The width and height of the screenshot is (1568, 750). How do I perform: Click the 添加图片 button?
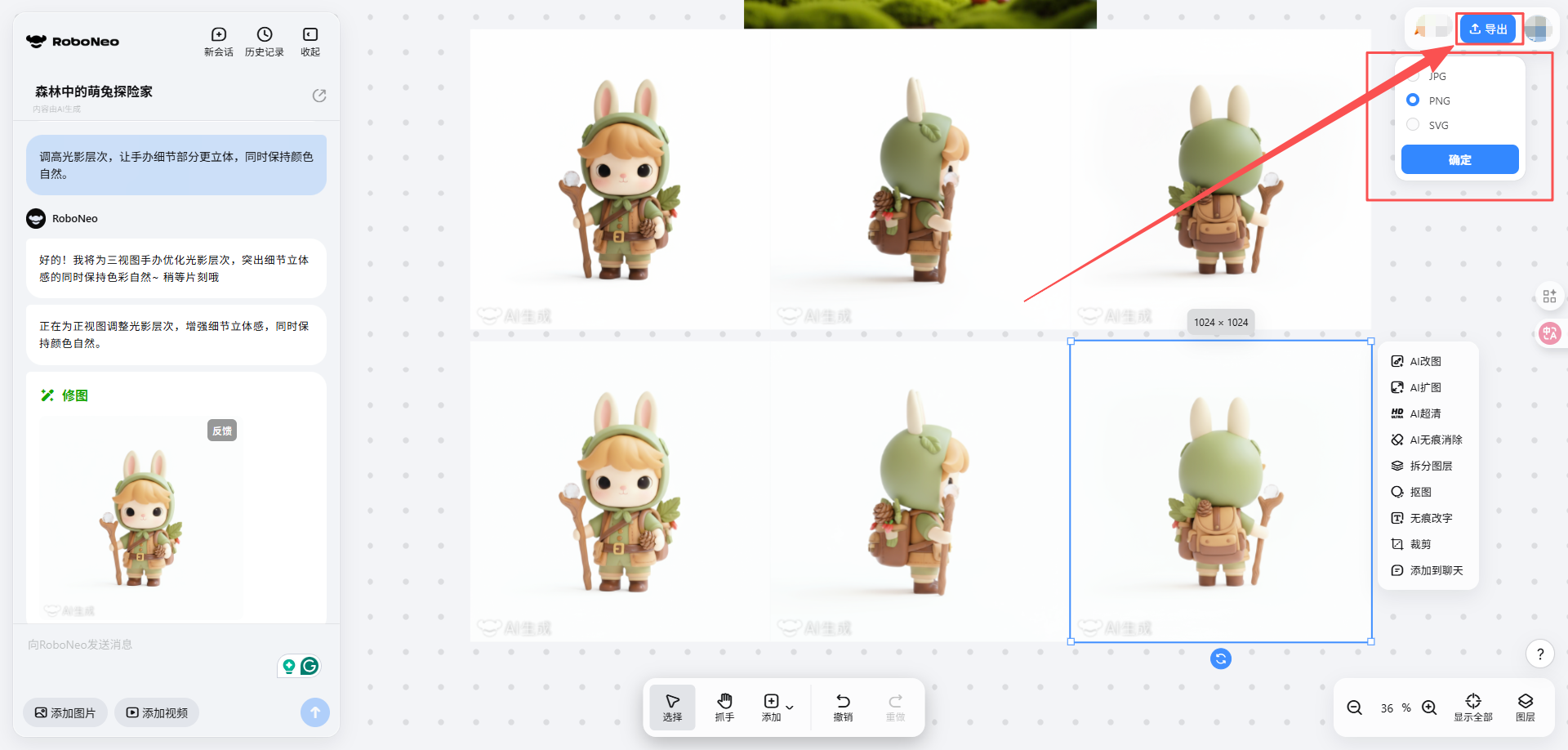65,712
